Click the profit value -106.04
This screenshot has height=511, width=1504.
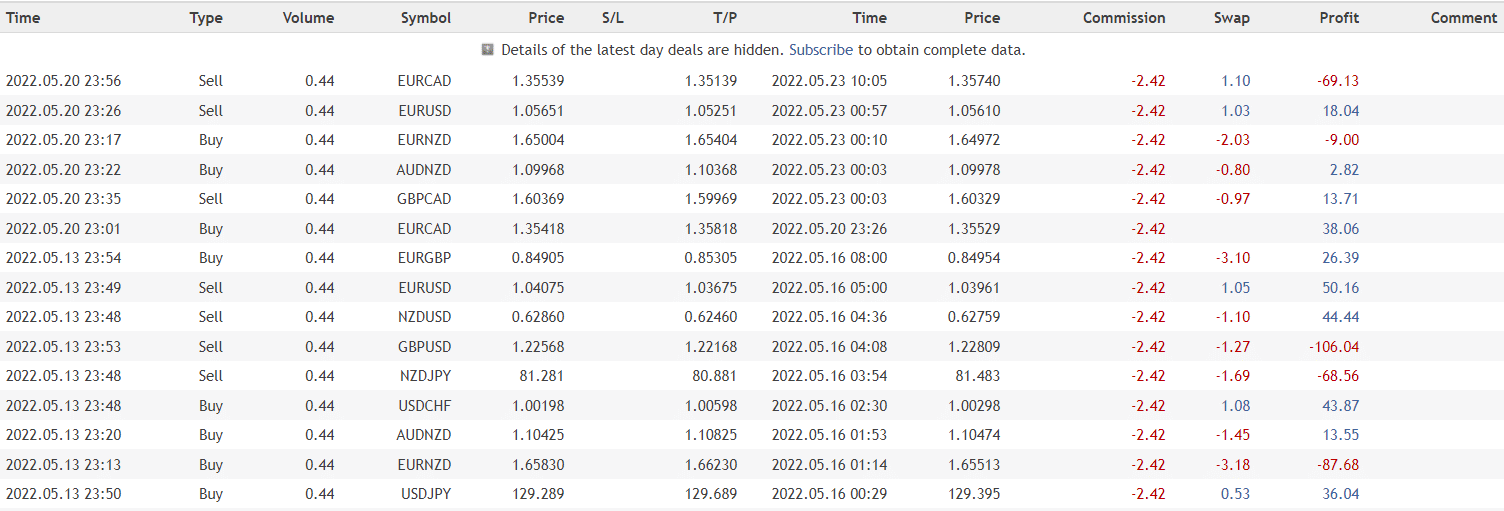[x=1334, y=347]
